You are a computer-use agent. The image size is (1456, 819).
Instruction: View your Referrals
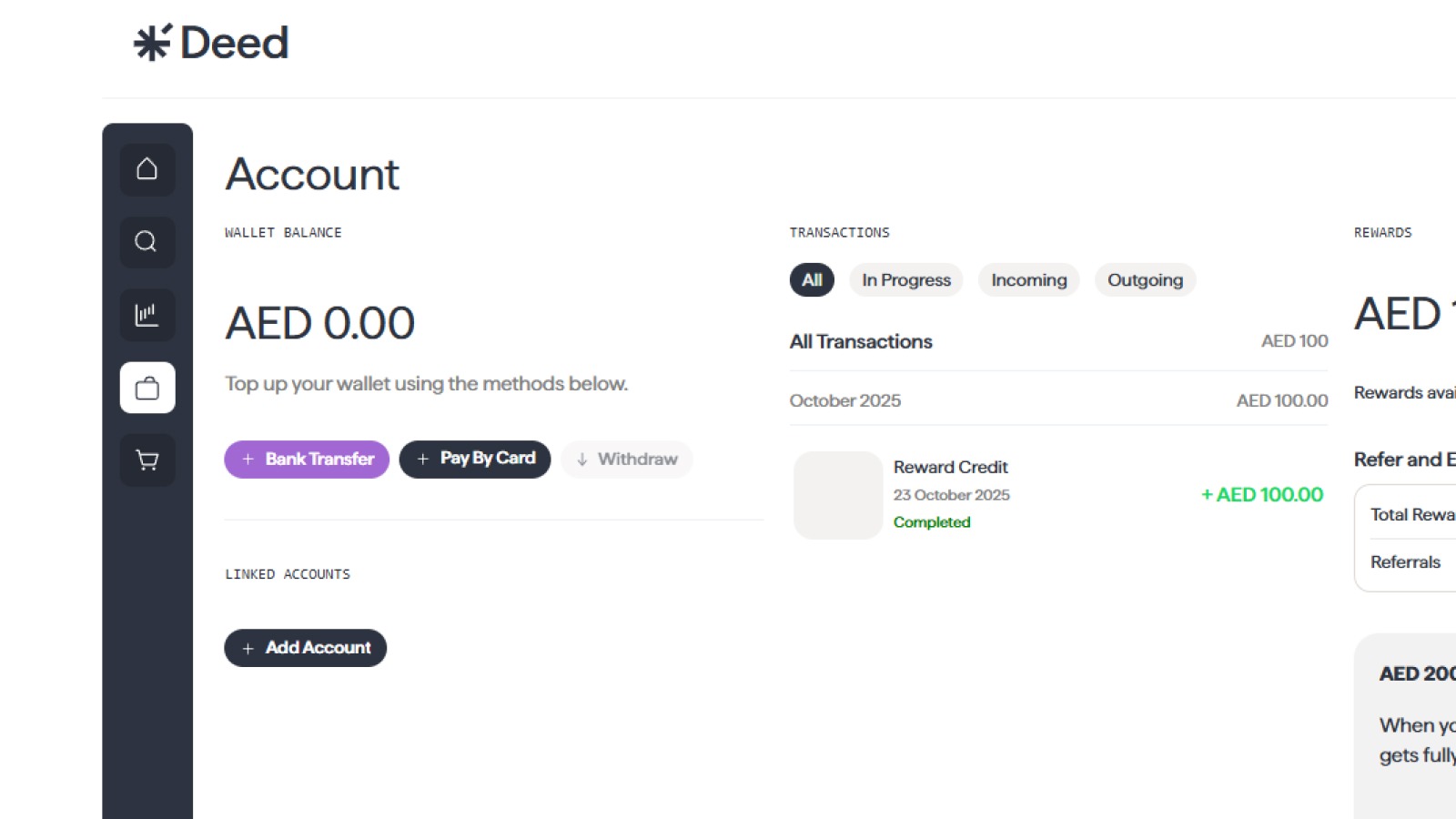click(1404, 561)
